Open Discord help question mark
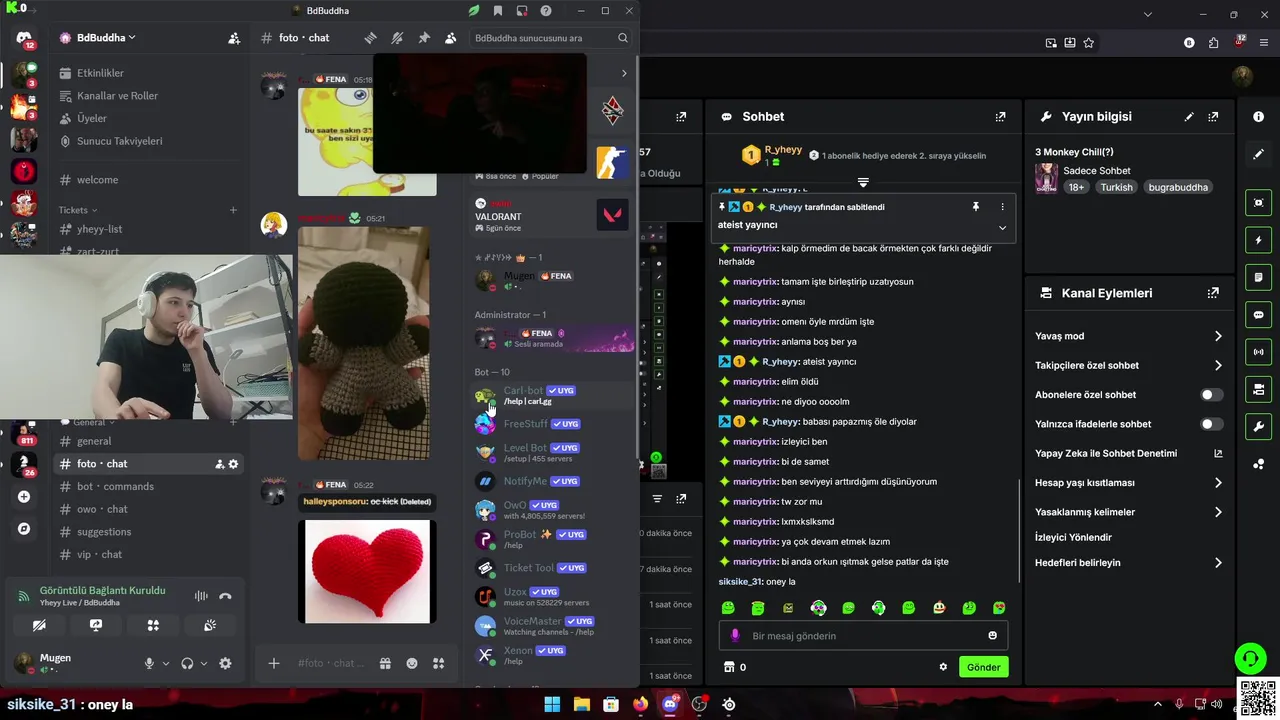 coord(546,11)
